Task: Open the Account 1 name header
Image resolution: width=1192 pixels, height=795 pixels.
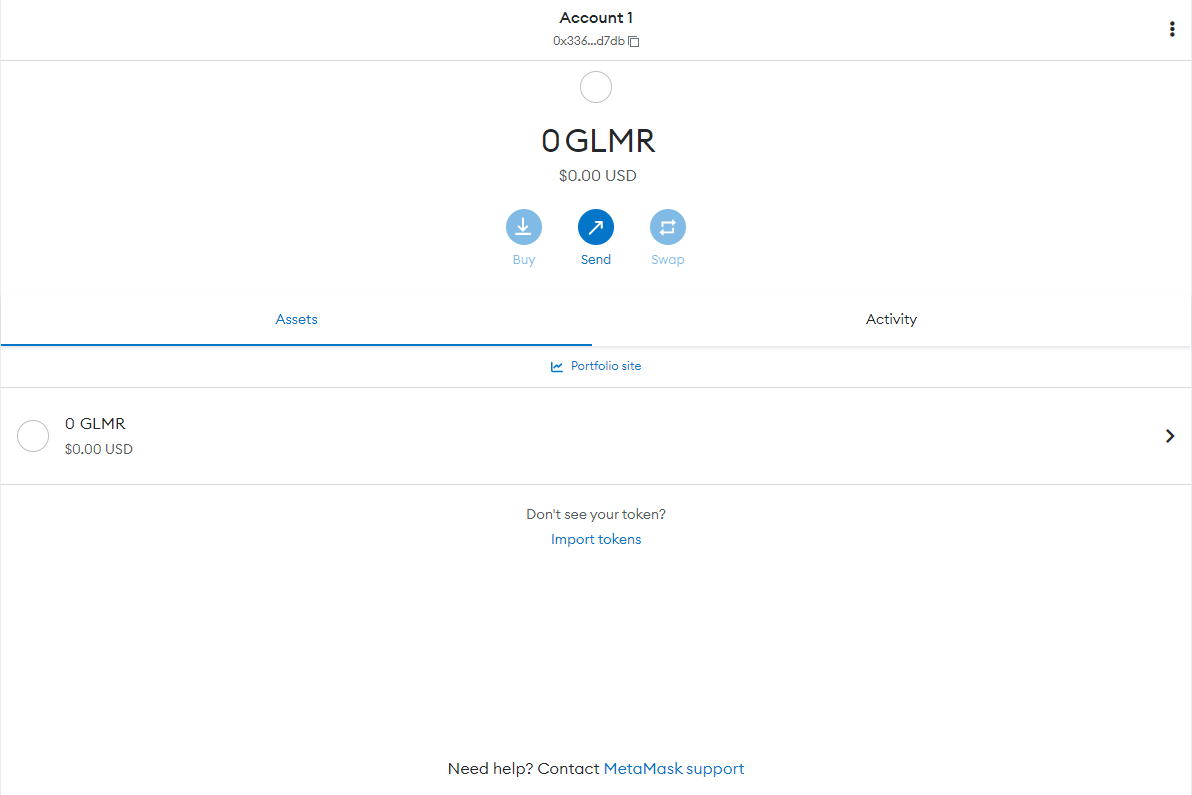Action: (x=596, y=17)
